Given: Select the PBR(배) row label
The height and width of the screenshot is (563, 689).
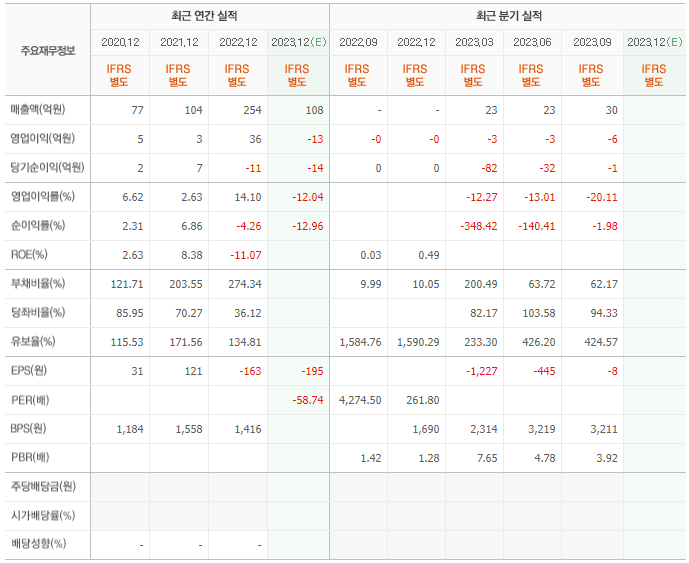Looking at the screenshot, I should (30, 458).
